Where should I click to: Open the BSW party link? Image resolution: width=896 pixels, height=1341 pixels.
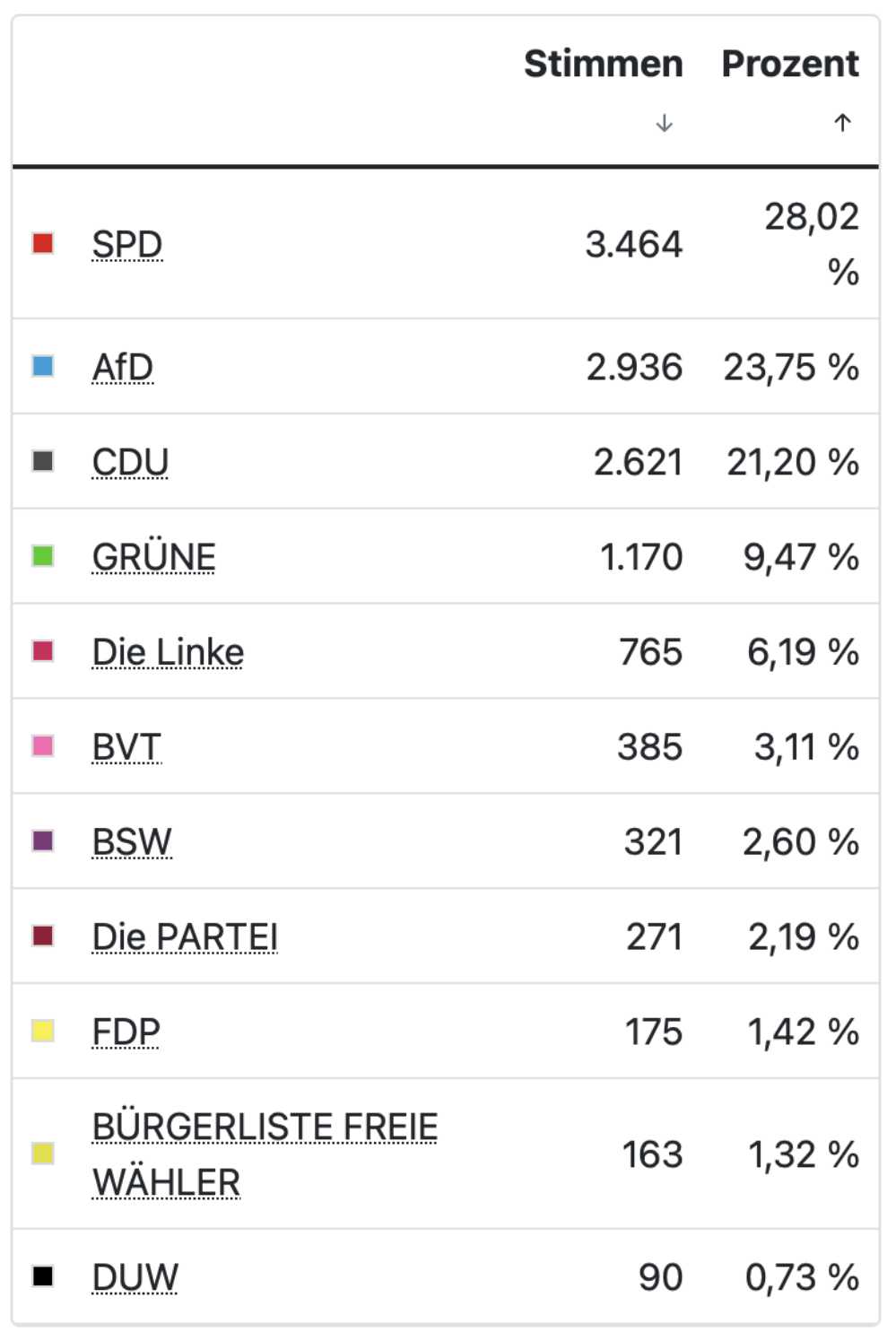[x=132, y=842]
